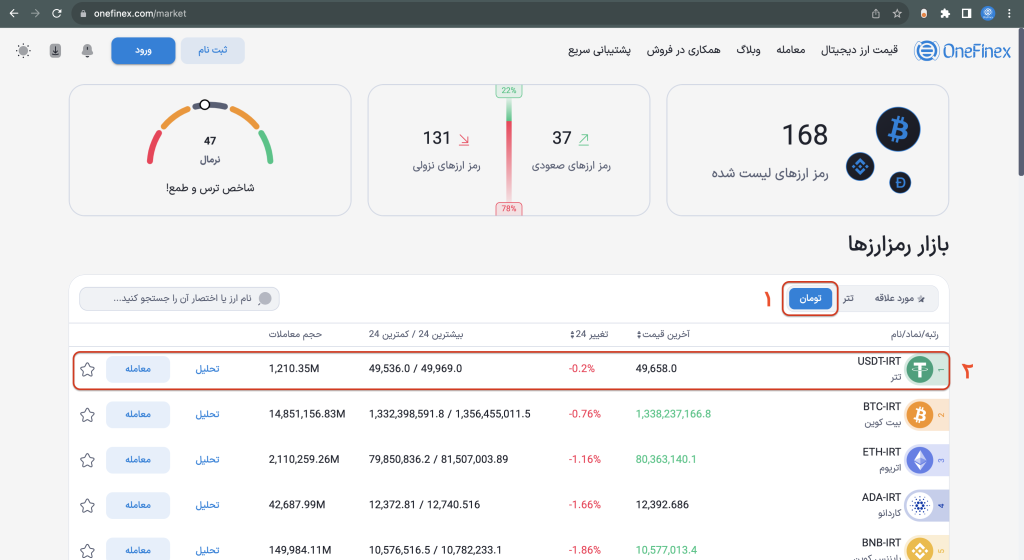
Task: Click the download app icon in header
Action: [x=54, y=51]
